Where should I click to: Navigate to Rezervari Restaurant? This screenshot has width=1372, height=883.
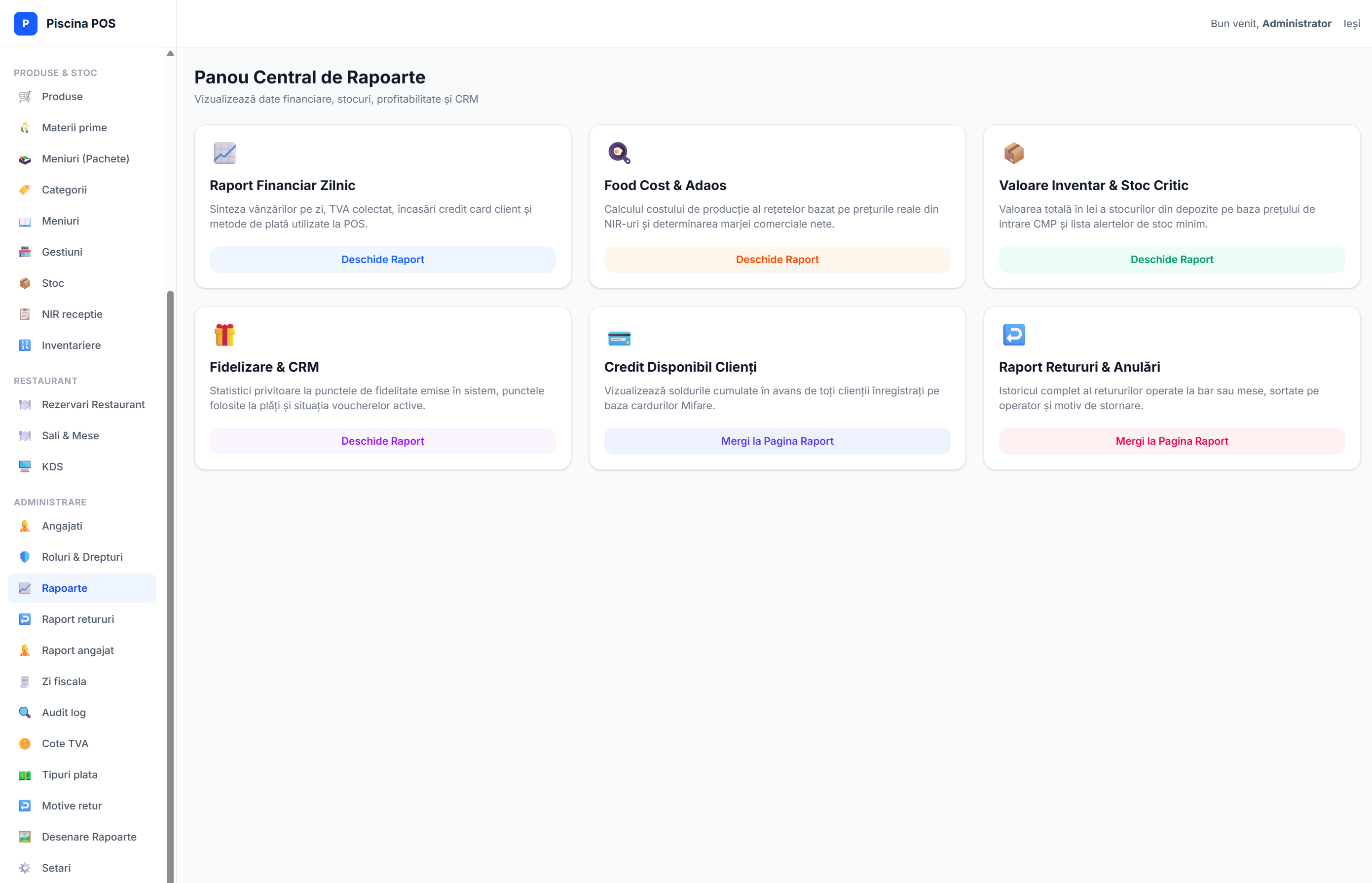[x=82, y=405]
